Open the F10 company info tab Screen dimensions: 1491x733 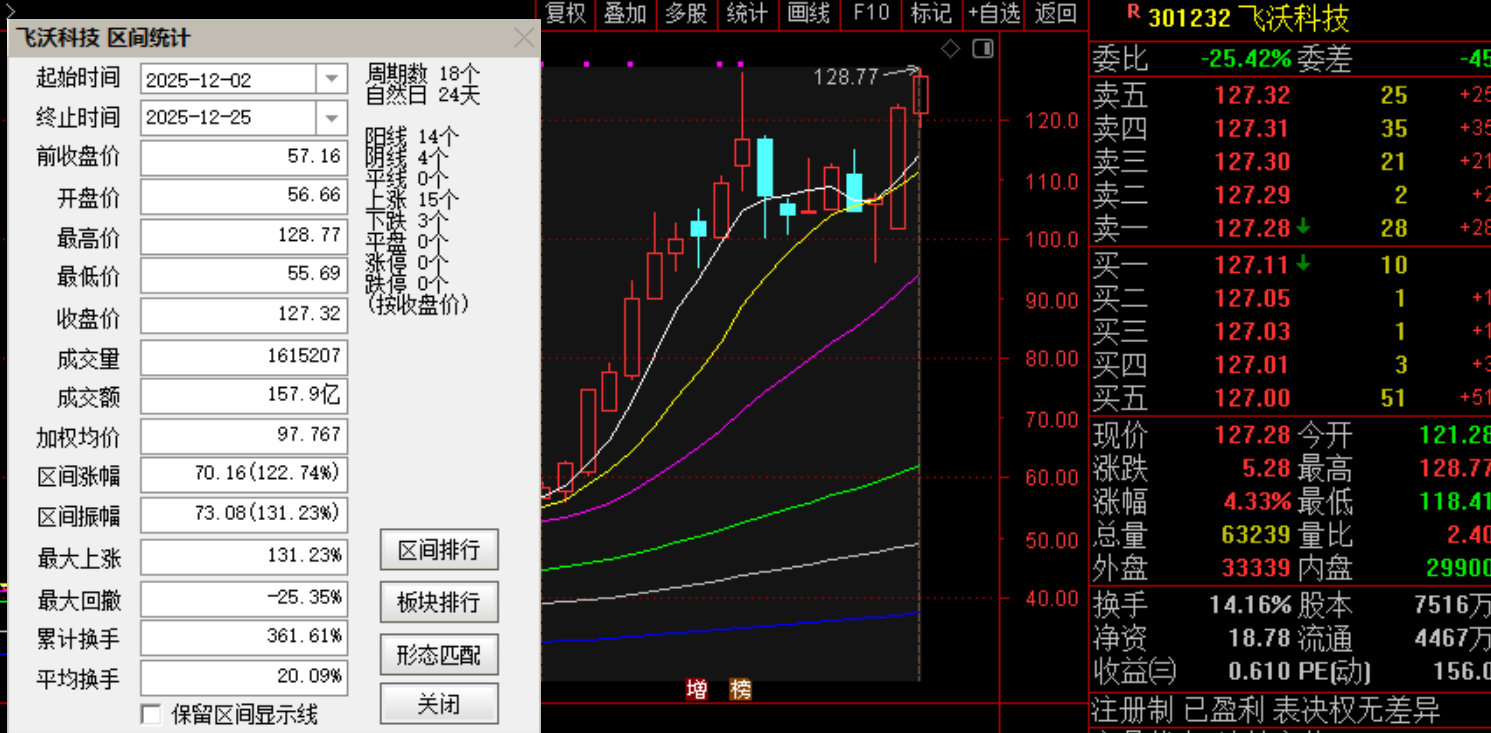870,13
